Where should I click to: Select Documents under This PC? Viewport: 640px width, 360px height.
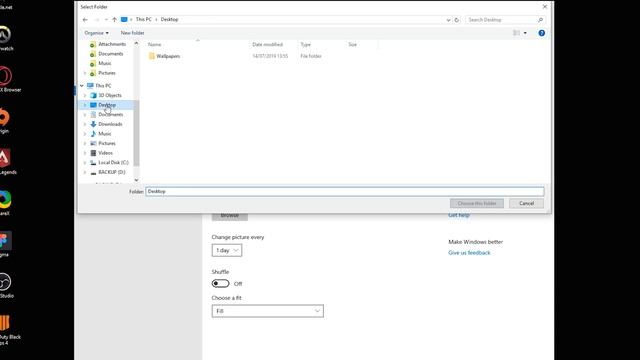point(110,115)
